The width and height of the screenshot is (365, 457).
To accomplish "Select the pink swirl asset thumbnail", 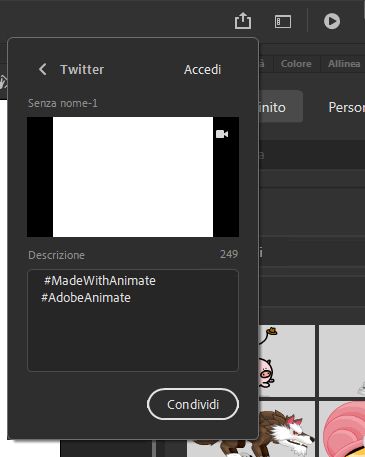I will [342, 429].
